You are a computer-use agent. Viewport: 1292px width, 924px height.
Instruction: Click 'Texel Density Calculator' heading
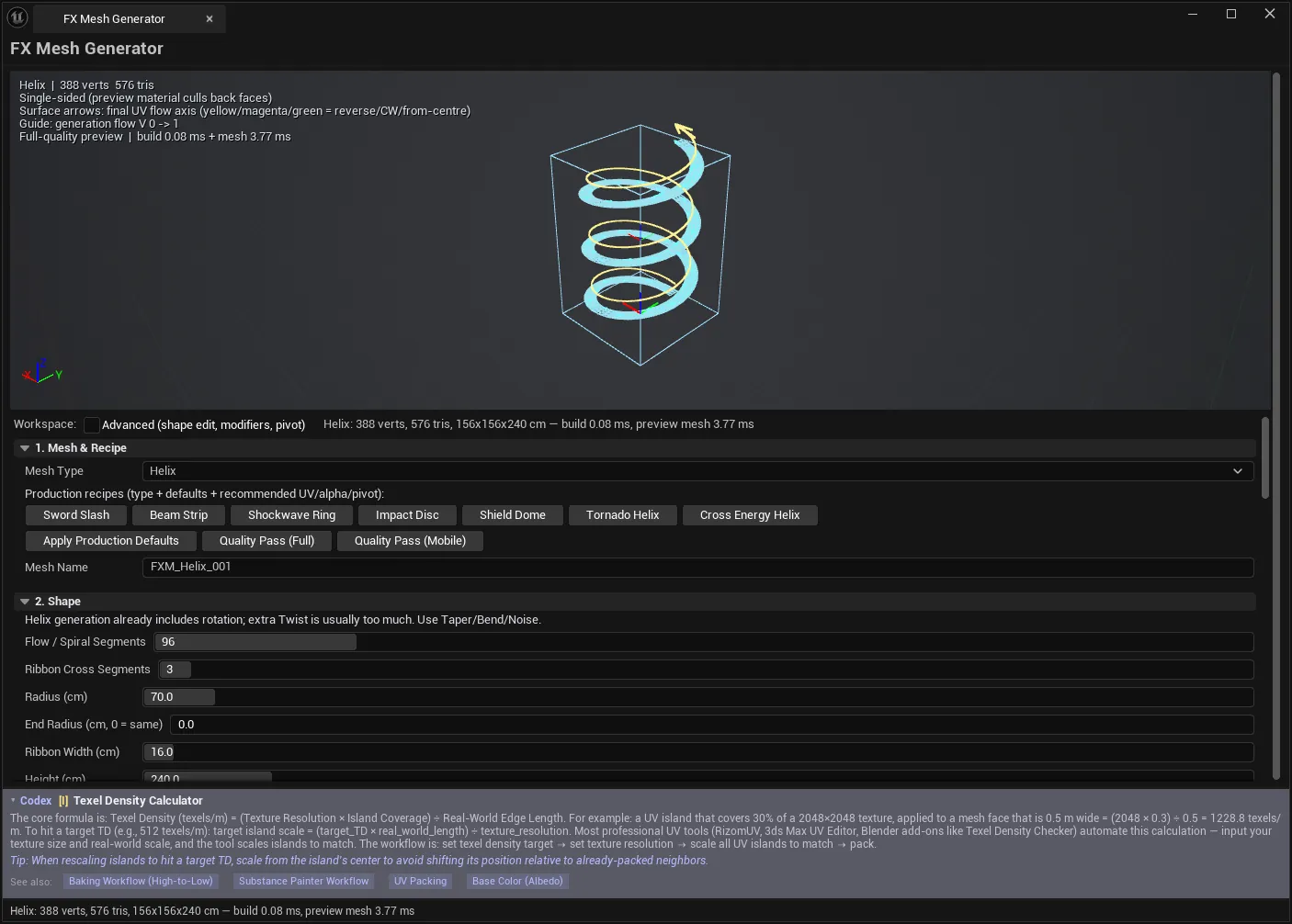pyautogui.click(x=138, y=801)
